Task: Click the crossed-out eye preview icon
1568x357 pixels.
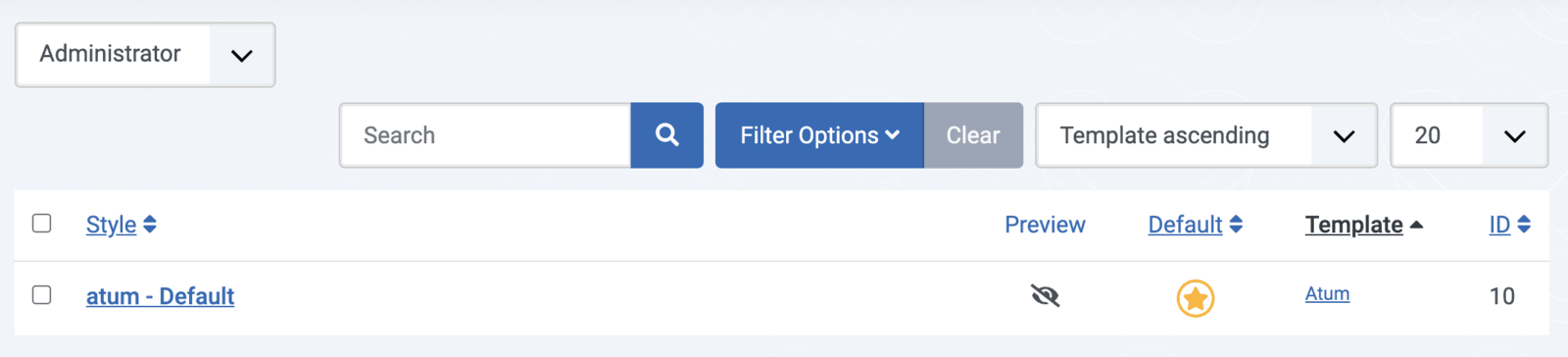Action: tap(1046, 295)
